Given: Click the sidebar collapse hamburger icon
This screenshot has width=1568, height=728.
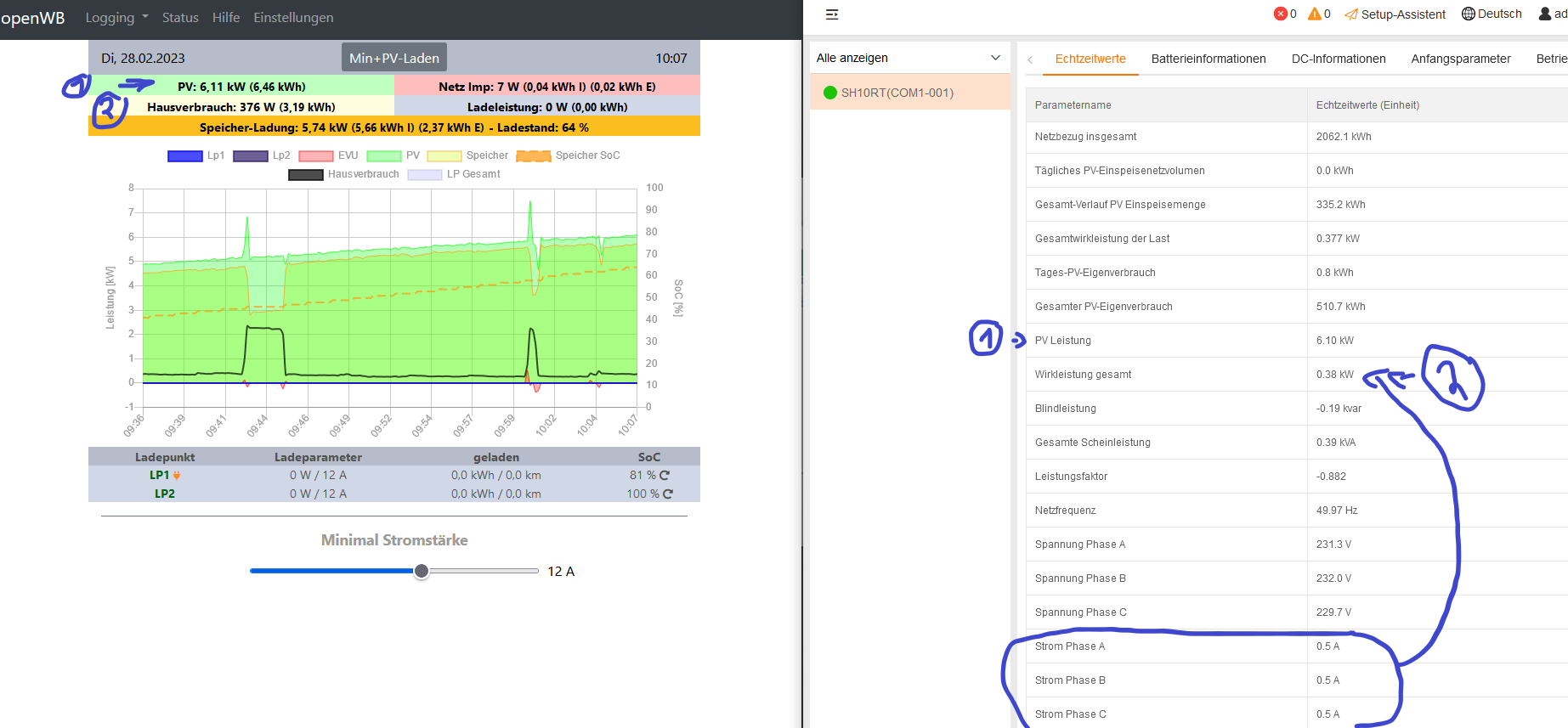Looking at the screenshot, I should tap(832, 14).
